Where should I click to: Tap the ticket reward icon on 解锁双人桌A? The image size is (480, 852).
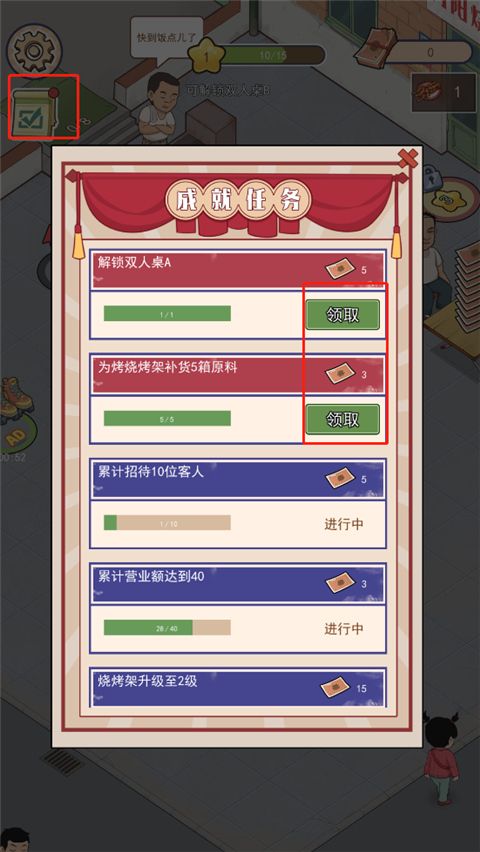340,268
